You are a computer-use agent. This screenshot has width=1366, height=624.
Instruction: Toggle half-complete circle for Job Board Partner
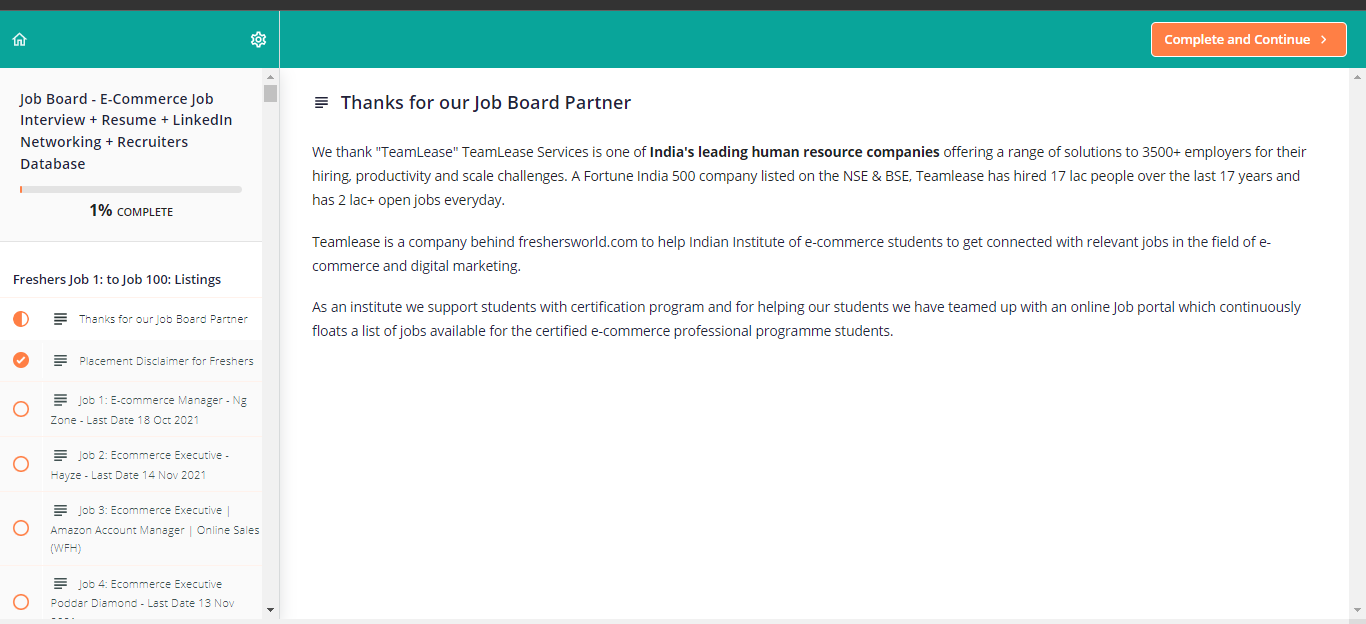pyautogui.click(x=21, y=319)
